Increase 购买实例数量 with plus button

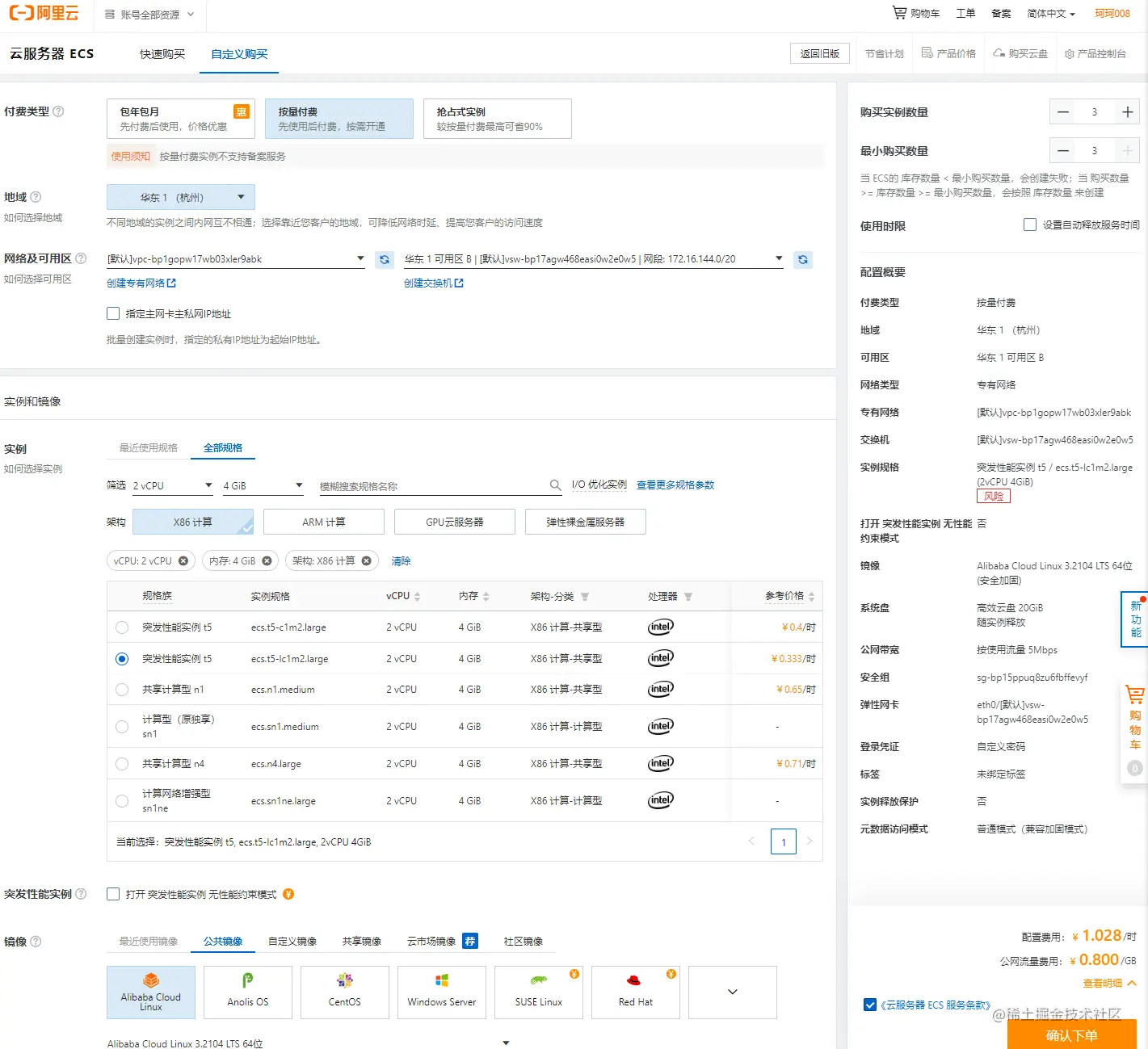tap(1127, 112)
